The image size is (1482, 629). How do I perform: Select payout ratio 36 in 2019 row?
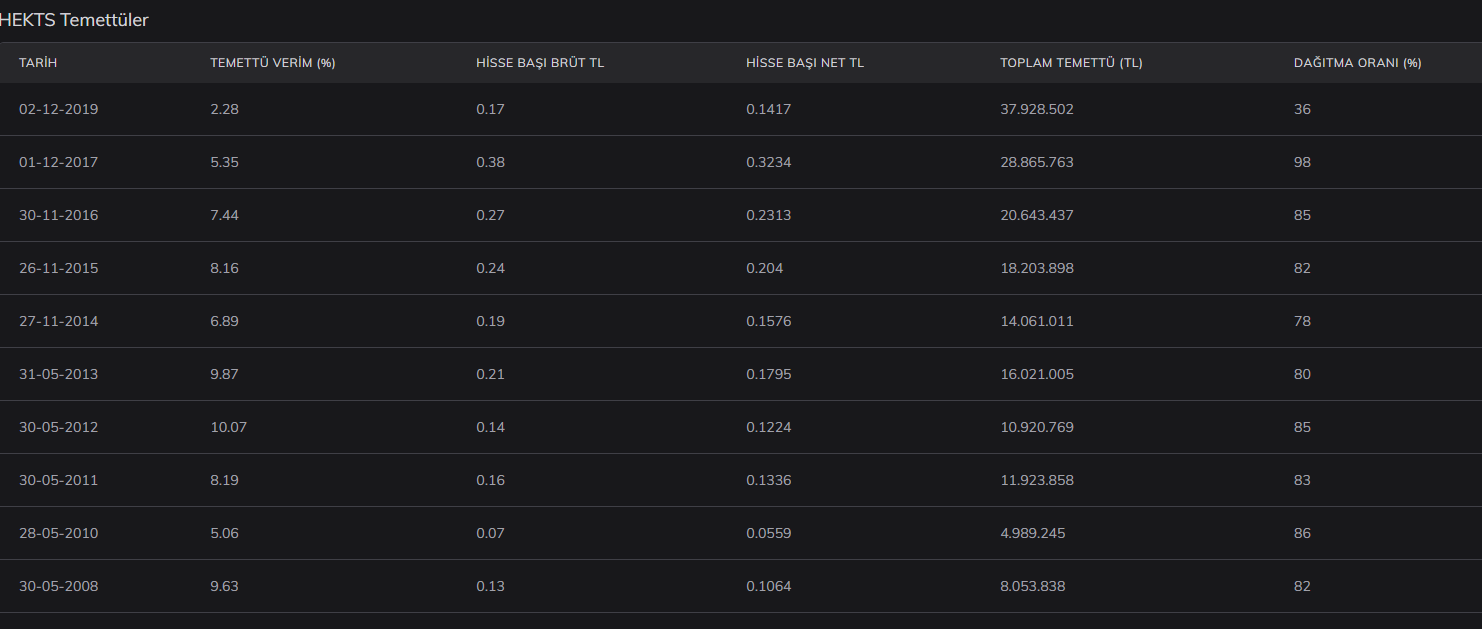1302,109
